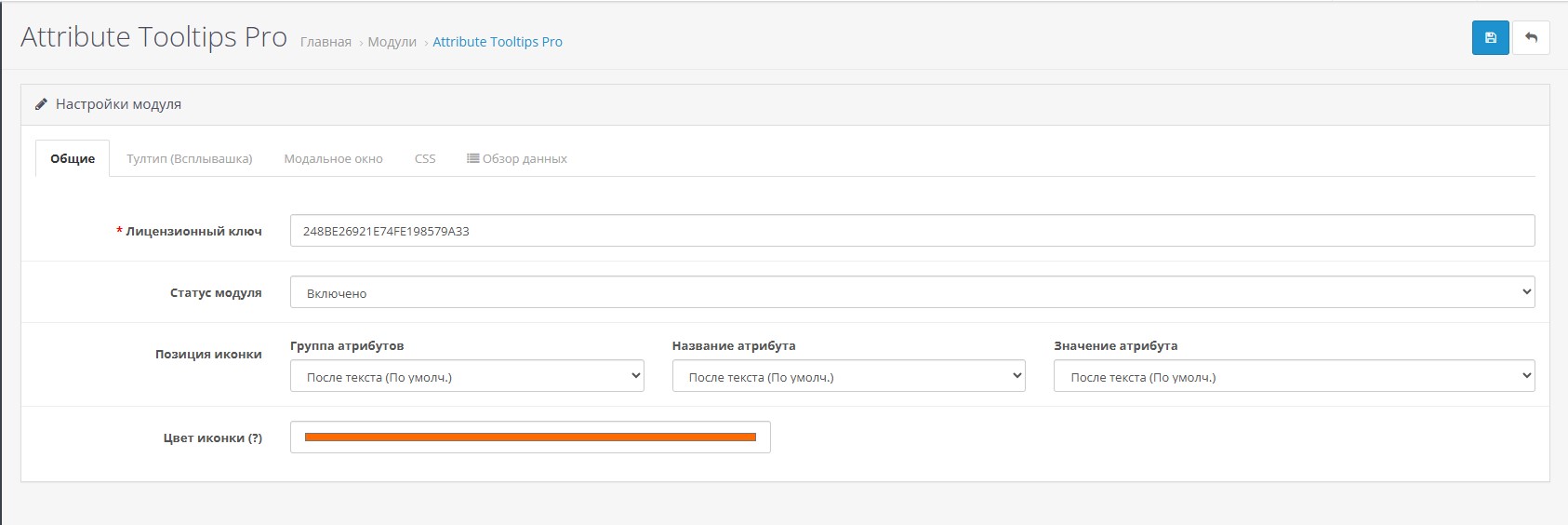Image resolution: width=1568 pixels, height=525 pixels.
Task: Expand the Группа атрибутов position dropdown
Action: click(x=466, y=376)
